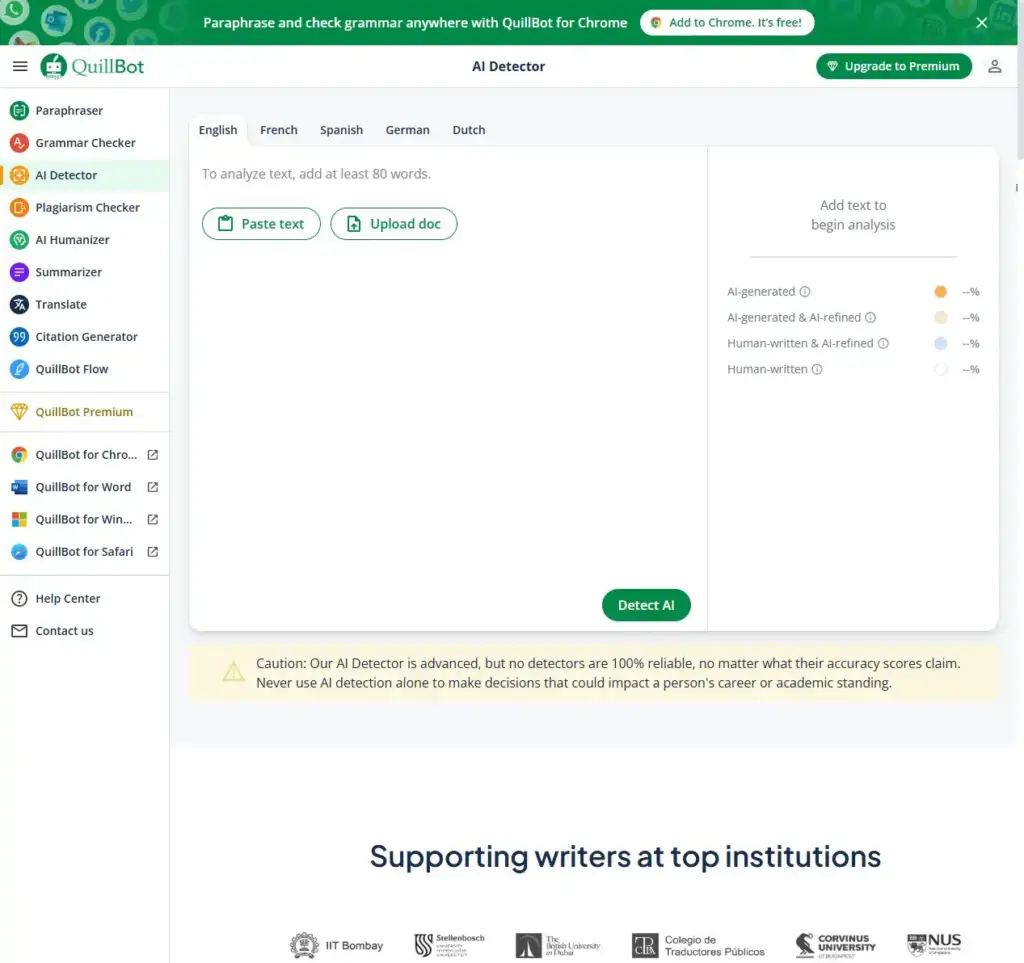Select the English language tab
1024x963 pixels.
pos(218,130)
